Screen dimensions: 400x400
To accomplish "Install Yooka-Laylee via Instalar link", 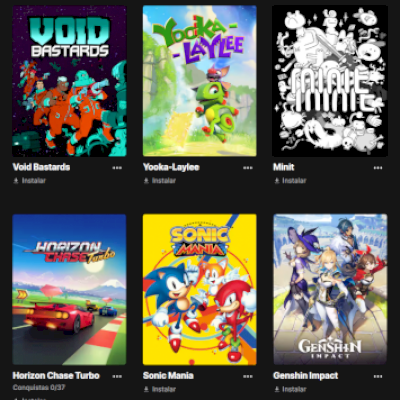I will (164, 181).
